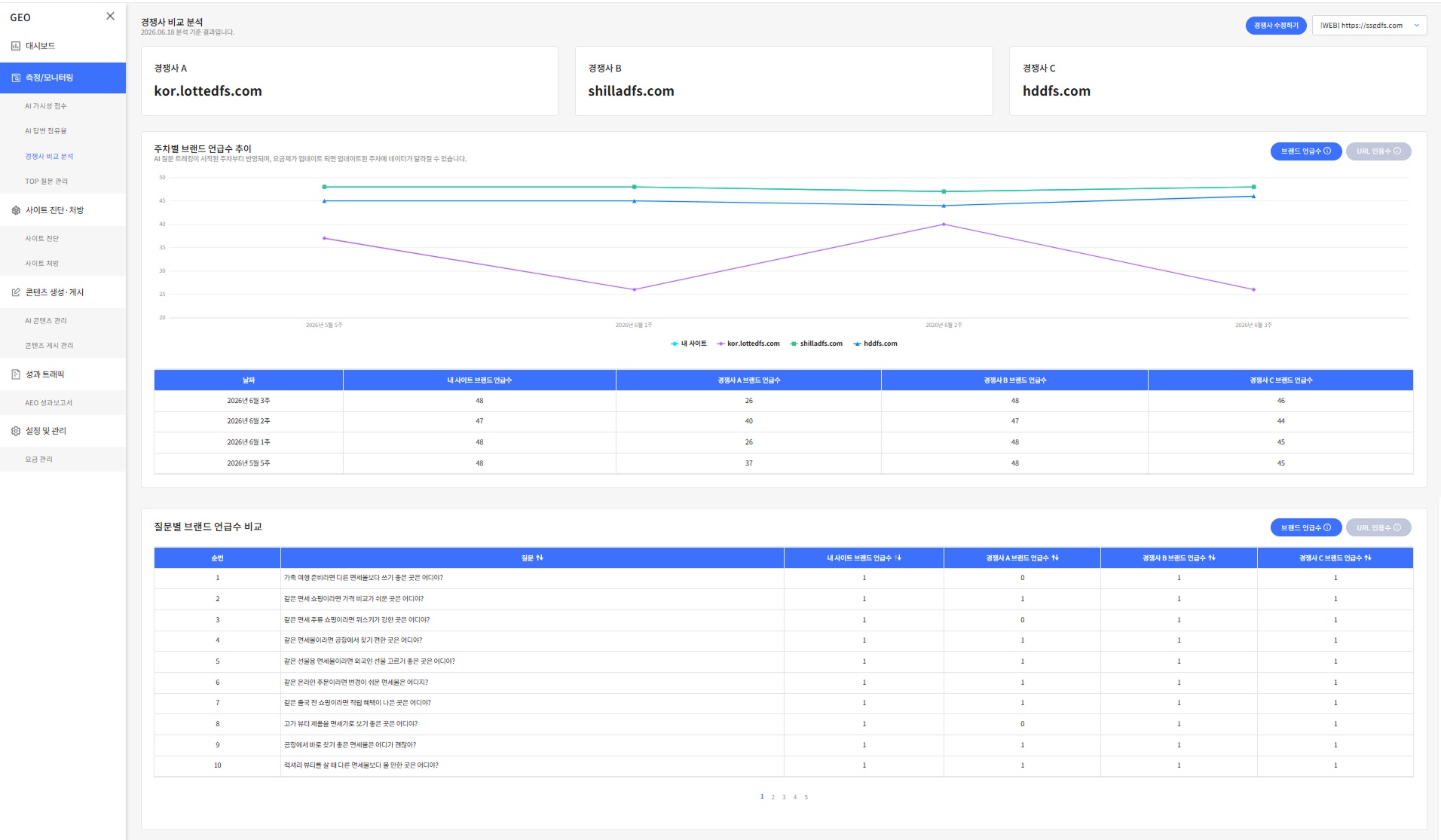
Task: Go to page 2 of questions
Action: pyautogui.click(x=773, y=797)
